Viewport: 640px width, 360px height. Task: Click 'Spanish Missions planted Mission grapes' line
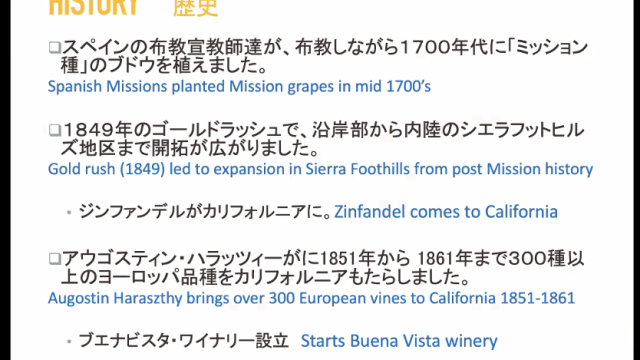239,87
